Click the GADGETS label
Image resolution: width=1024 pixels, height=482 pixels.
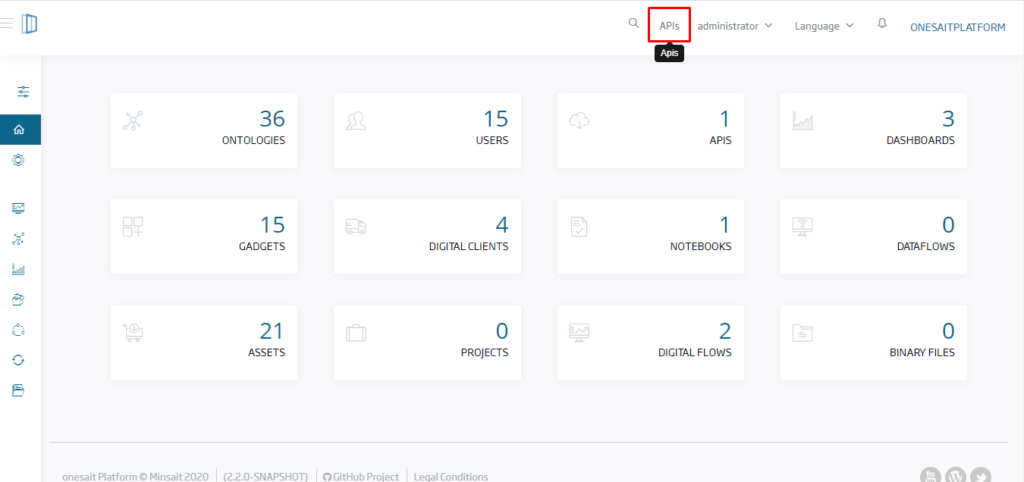[x=262, y=247]
